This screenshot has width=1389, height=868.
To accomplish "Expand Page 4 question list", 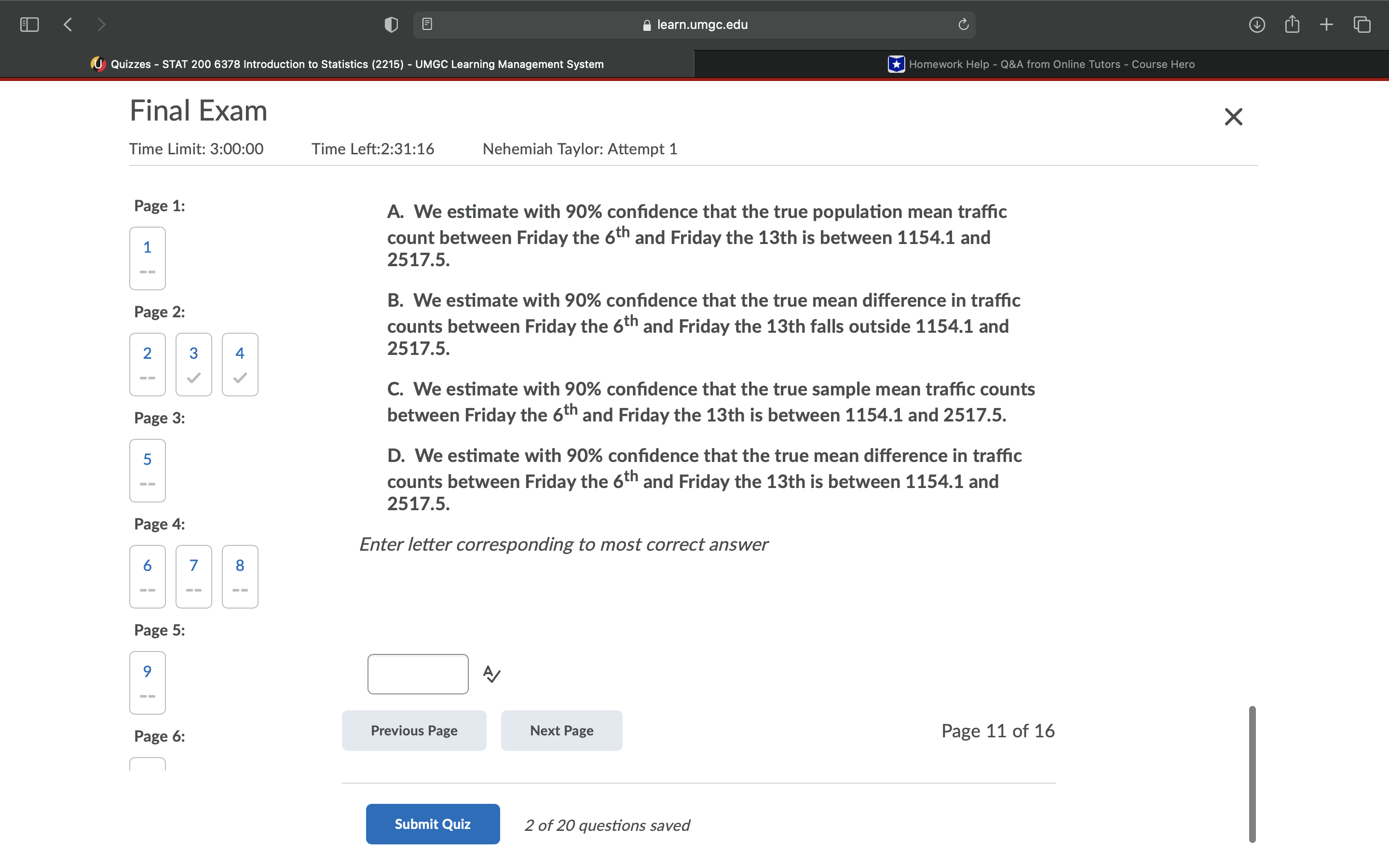I will (x=160, y=523).
